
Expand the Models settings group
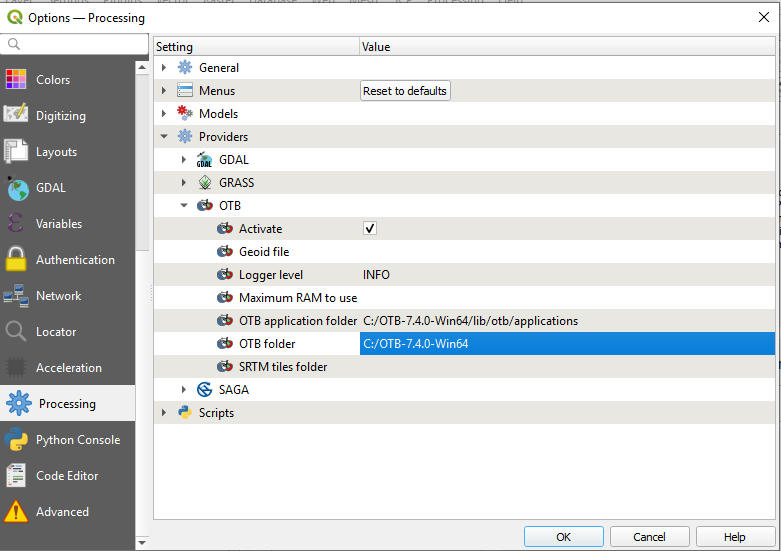click(x=164, y=113)
